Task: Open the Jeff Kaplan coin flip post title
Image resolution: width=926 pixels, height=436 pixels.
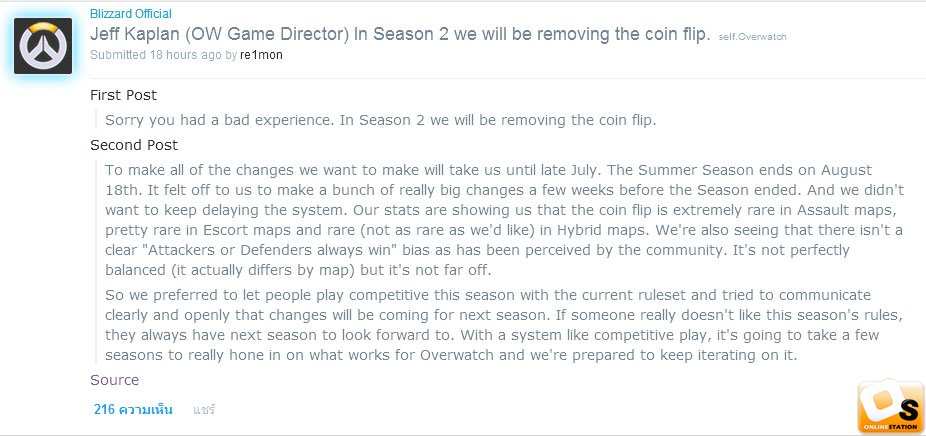Action: click(x=399, y=34)
